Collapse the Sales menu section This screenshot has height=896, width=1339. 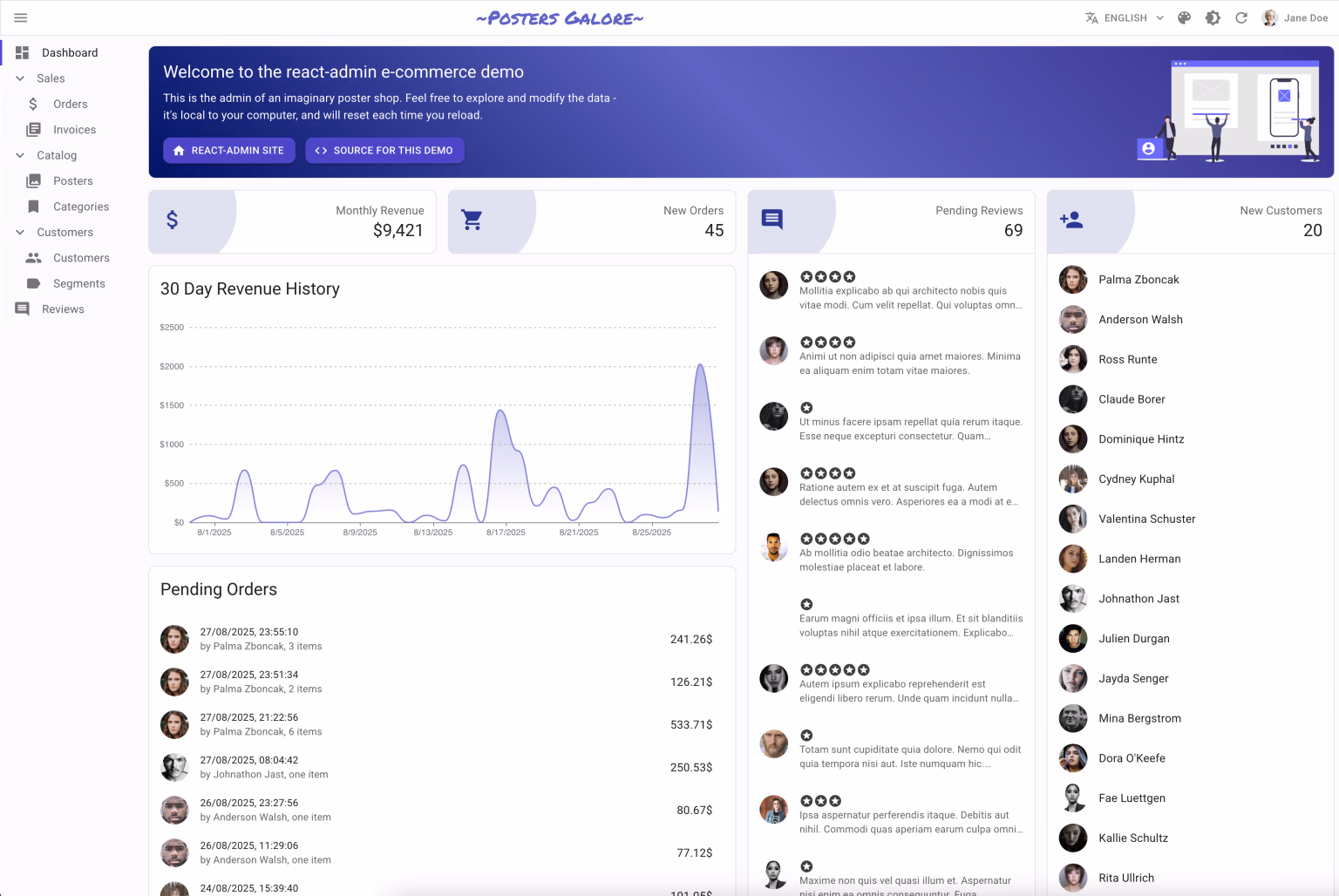(x=20, y=78)
